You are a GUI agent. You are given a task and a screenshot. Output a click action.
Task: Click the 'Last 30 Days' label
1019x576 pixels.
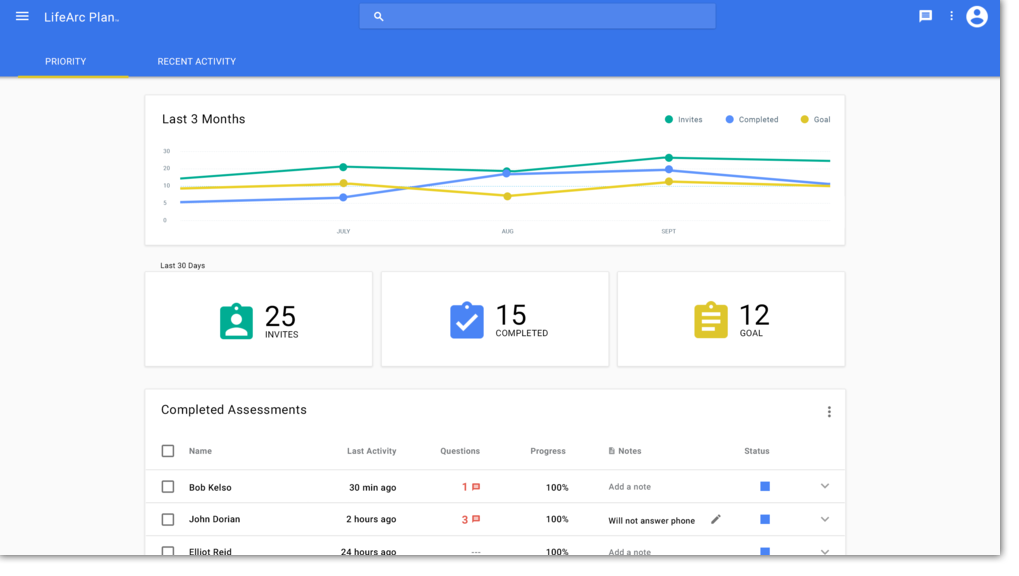click(183, 265)
